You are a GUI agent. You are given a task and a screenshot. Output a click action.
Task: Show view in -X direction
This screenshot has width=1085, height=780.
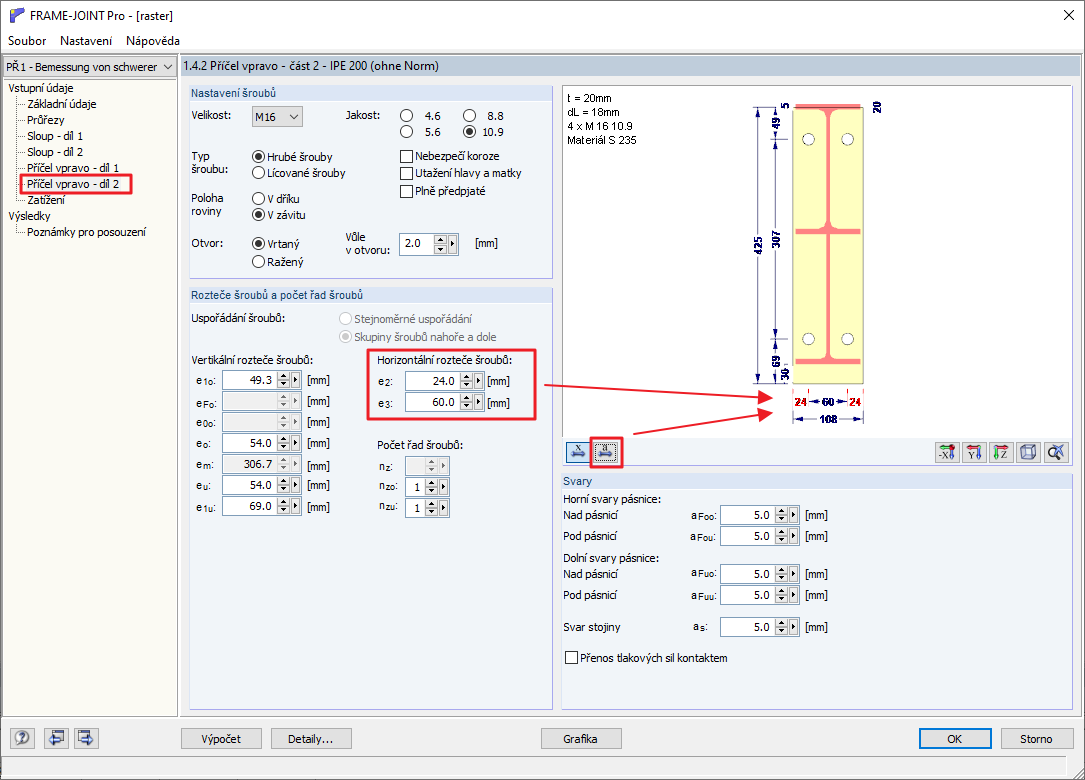[947, 453]
